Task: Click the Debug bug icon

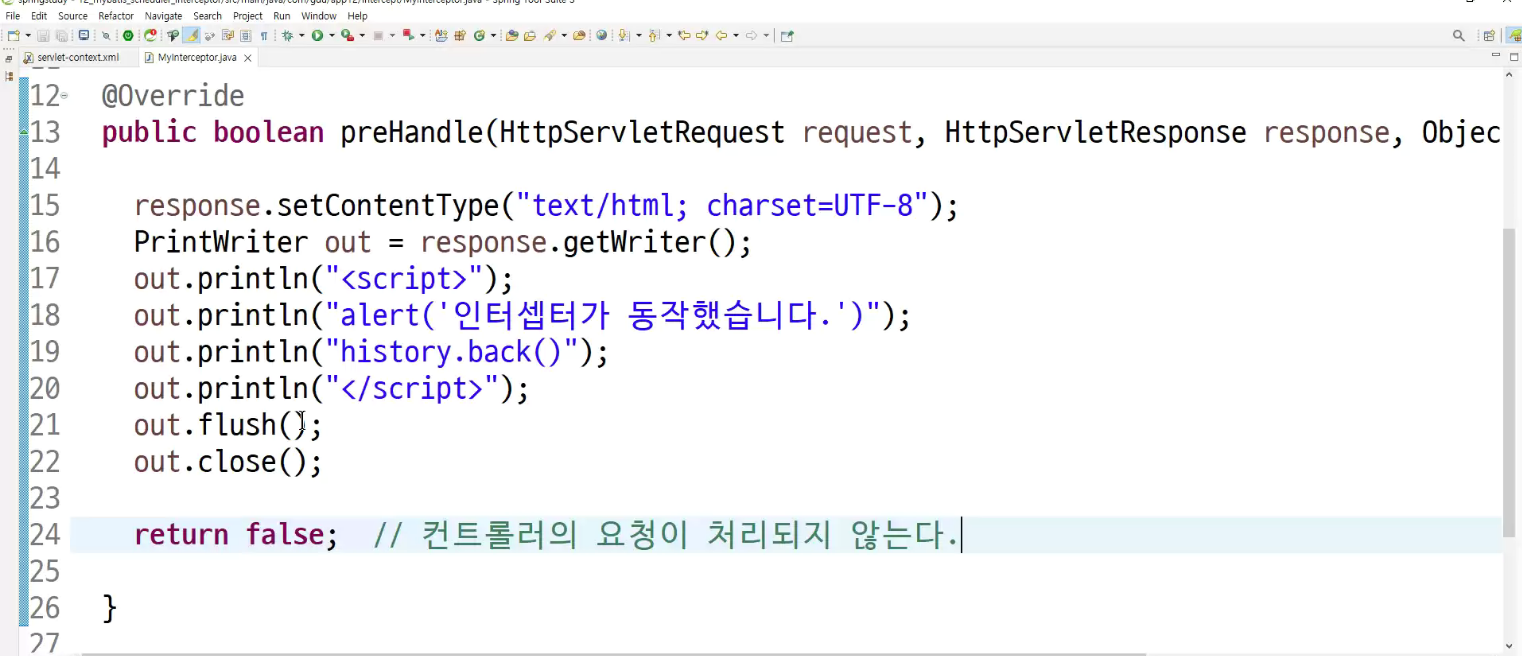Action: pyautogui.click(x=287, y=35)
